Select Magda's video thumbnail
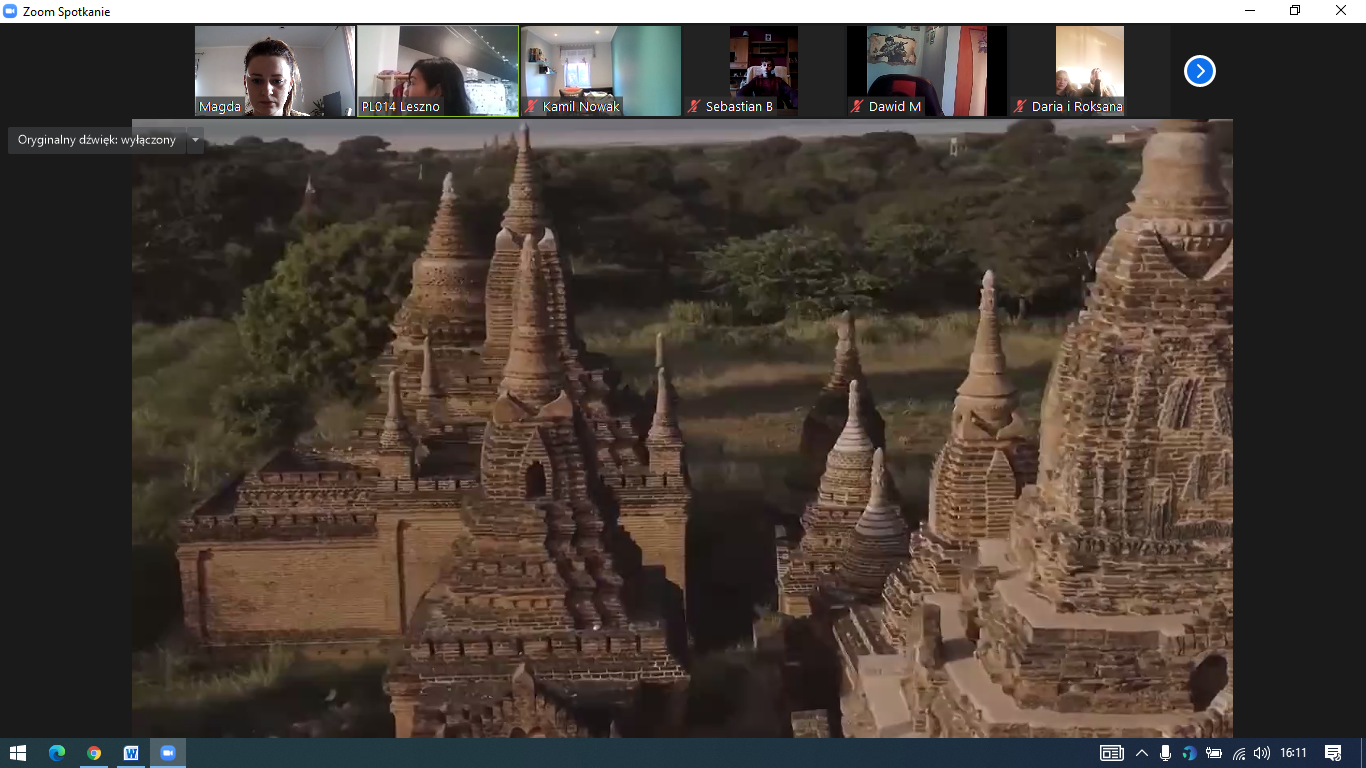The image size is (1366, 768). 275,71
